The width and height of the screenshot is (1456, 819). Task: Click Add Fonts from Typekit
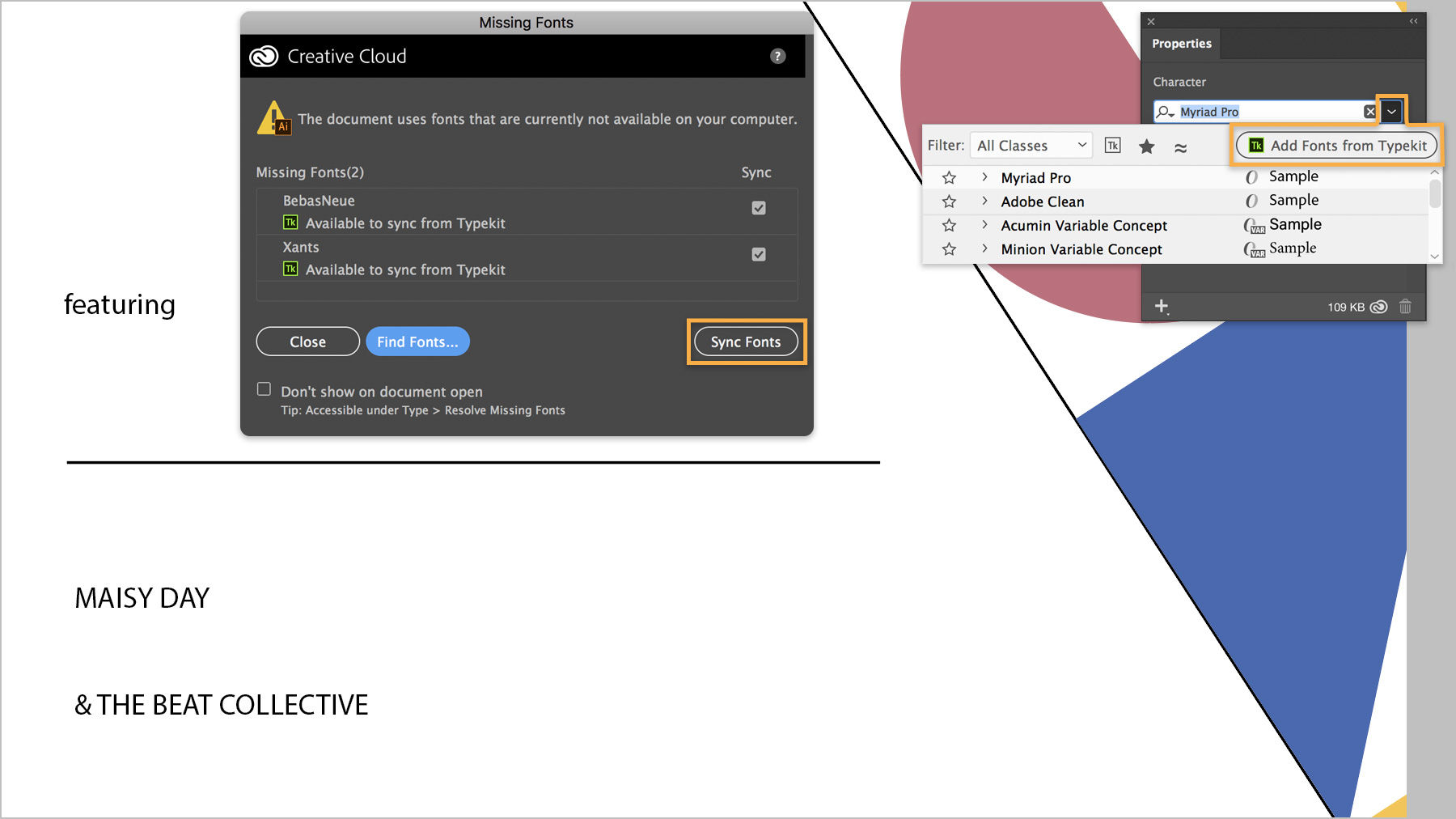tap(1336, 146)
